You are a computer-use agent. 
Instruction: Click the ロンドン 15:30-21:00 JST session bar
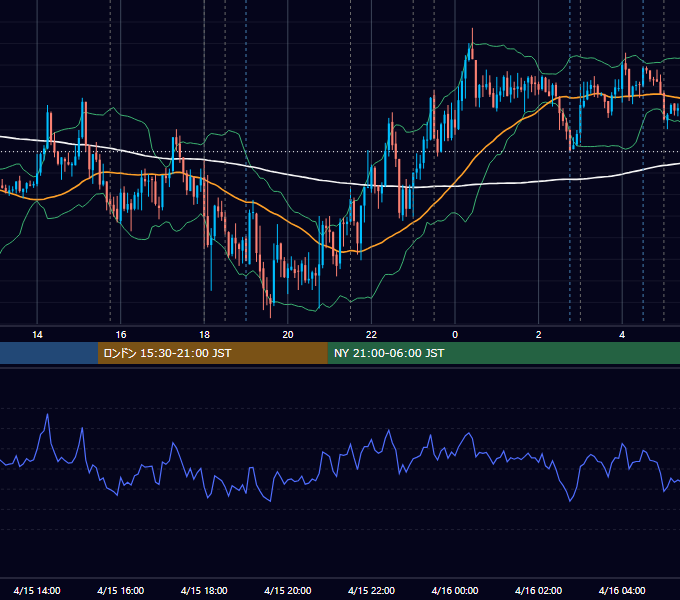click(x=212, y=353)
